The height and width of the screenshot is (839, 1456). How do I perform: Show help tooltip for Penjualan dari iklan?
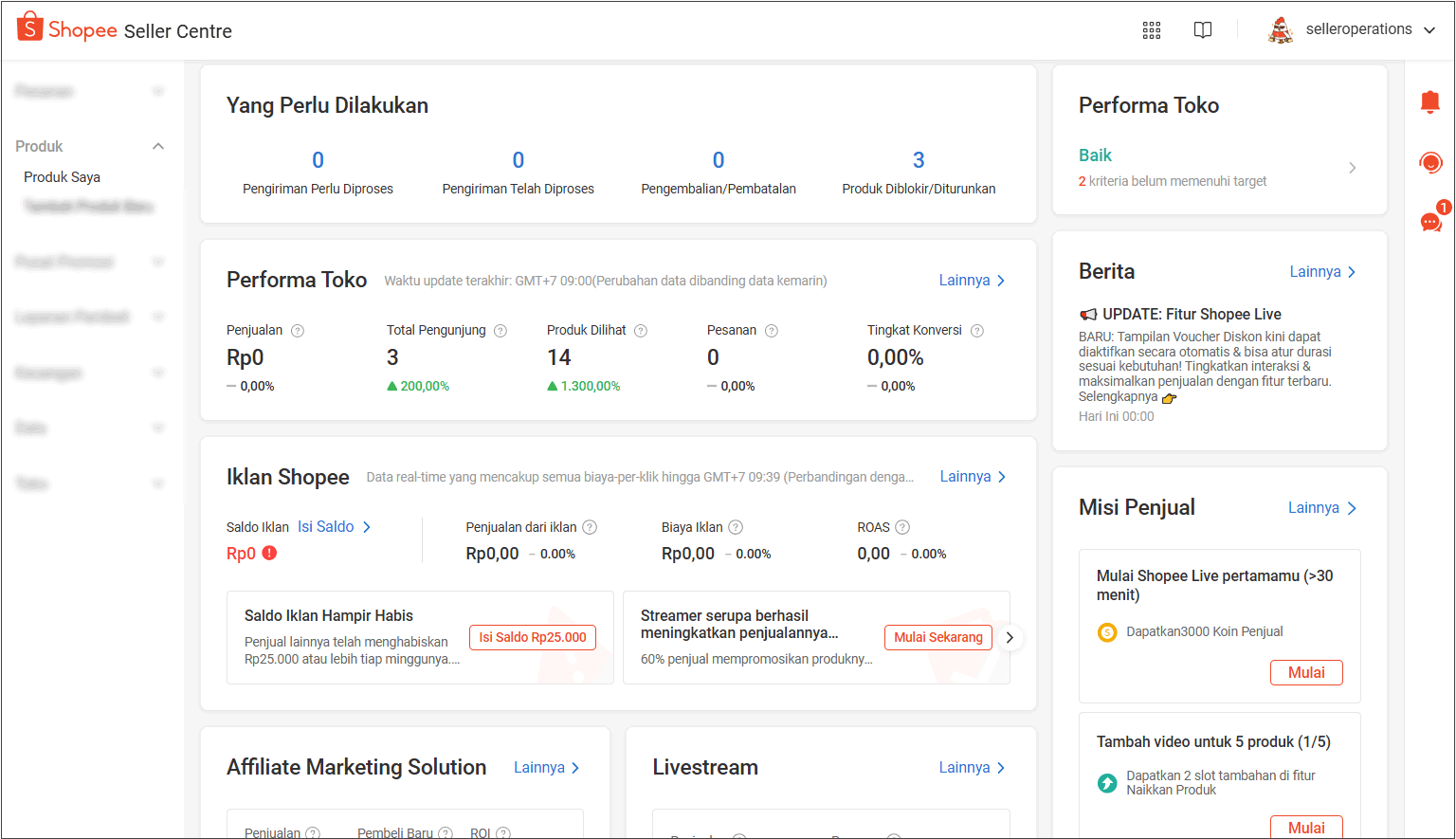(590, 527)
